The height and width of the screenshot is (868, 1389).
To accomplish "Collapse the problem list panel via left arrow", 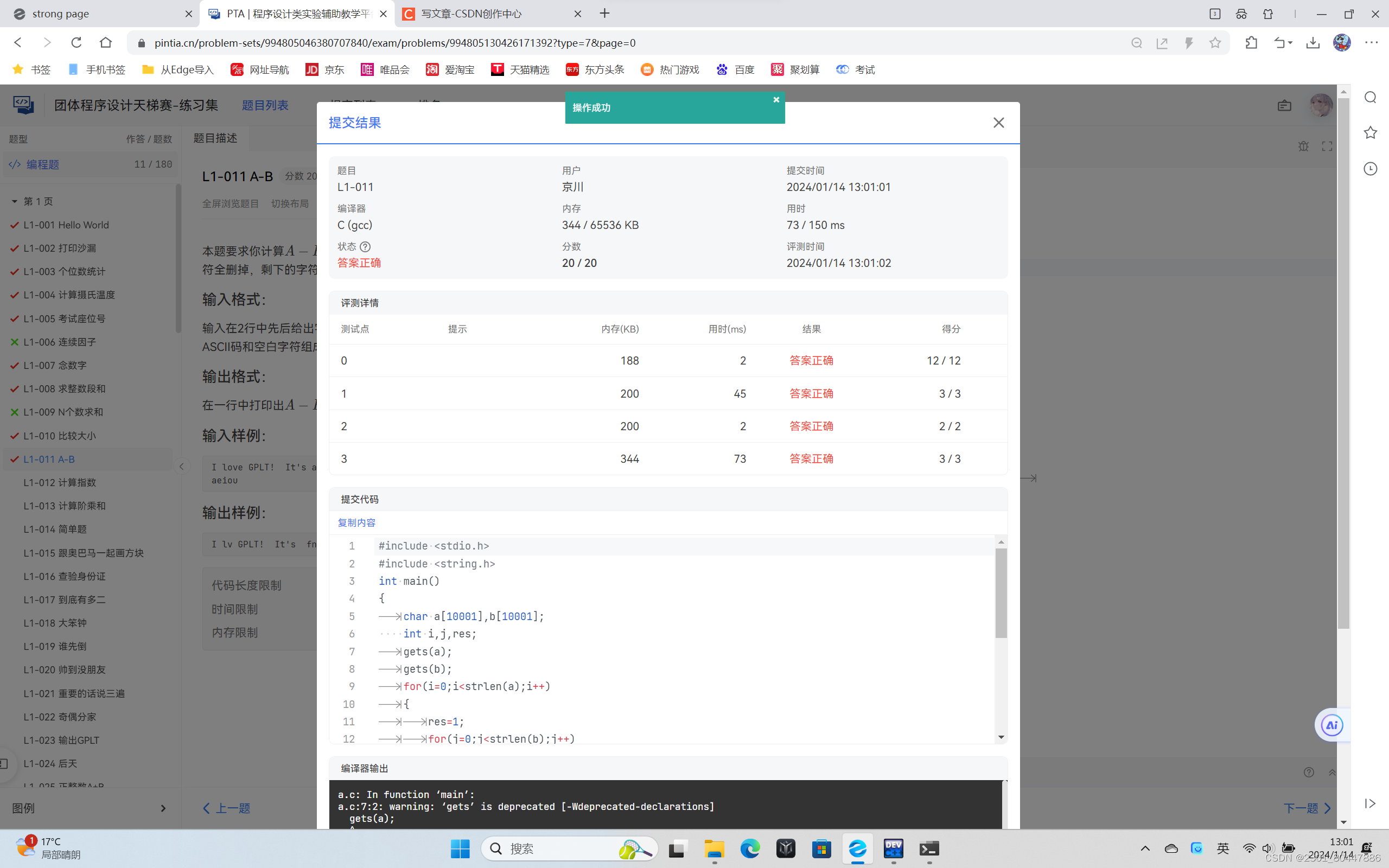I will (182, 466).
